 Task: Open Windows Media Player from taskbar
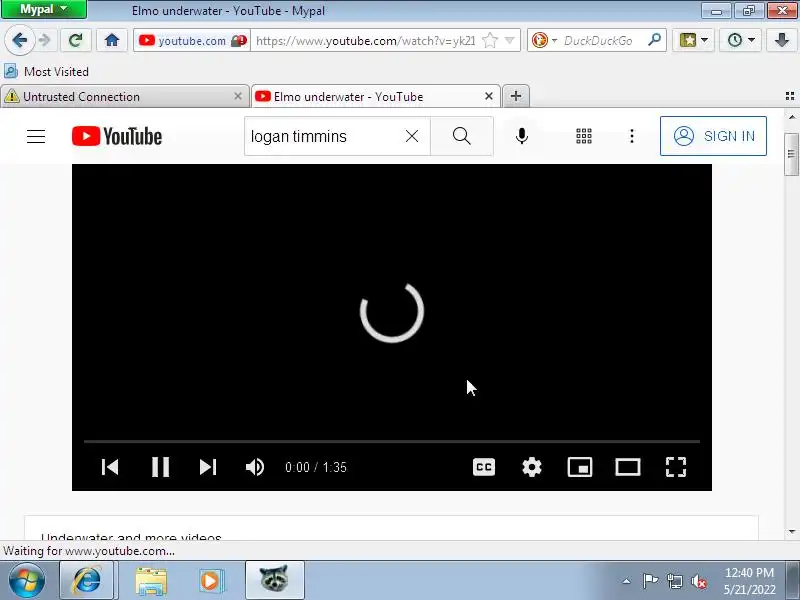[210, 581]
